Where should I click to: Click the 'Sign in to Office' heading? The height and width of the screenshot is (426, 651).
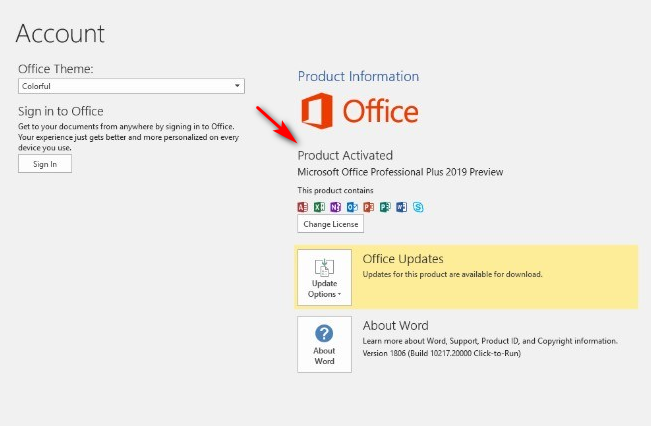point(61,111)
